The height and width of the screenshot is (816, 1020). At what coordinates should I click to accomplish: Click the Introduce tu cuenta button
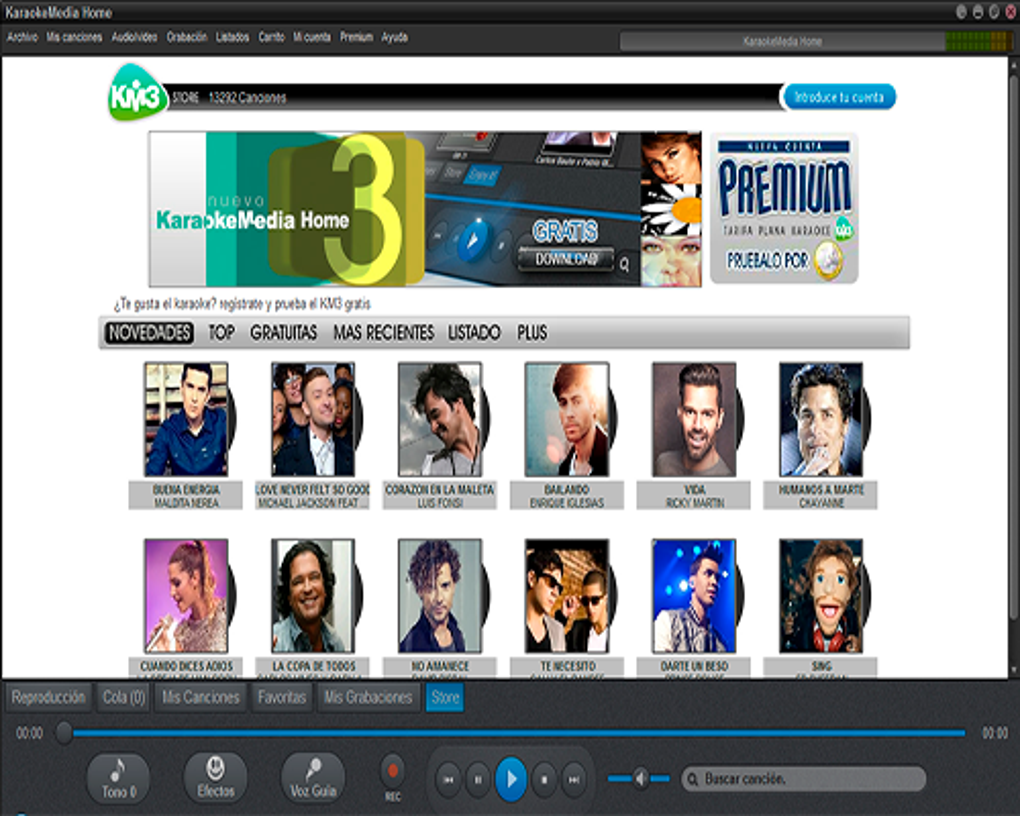click(839, 97)
